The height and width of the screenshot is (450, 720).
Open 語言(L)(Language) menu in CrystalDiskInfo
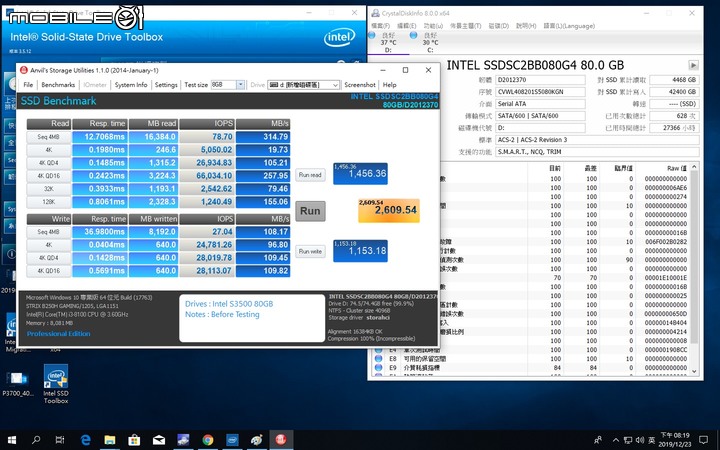pyautogui.click(x=569, y=26)
